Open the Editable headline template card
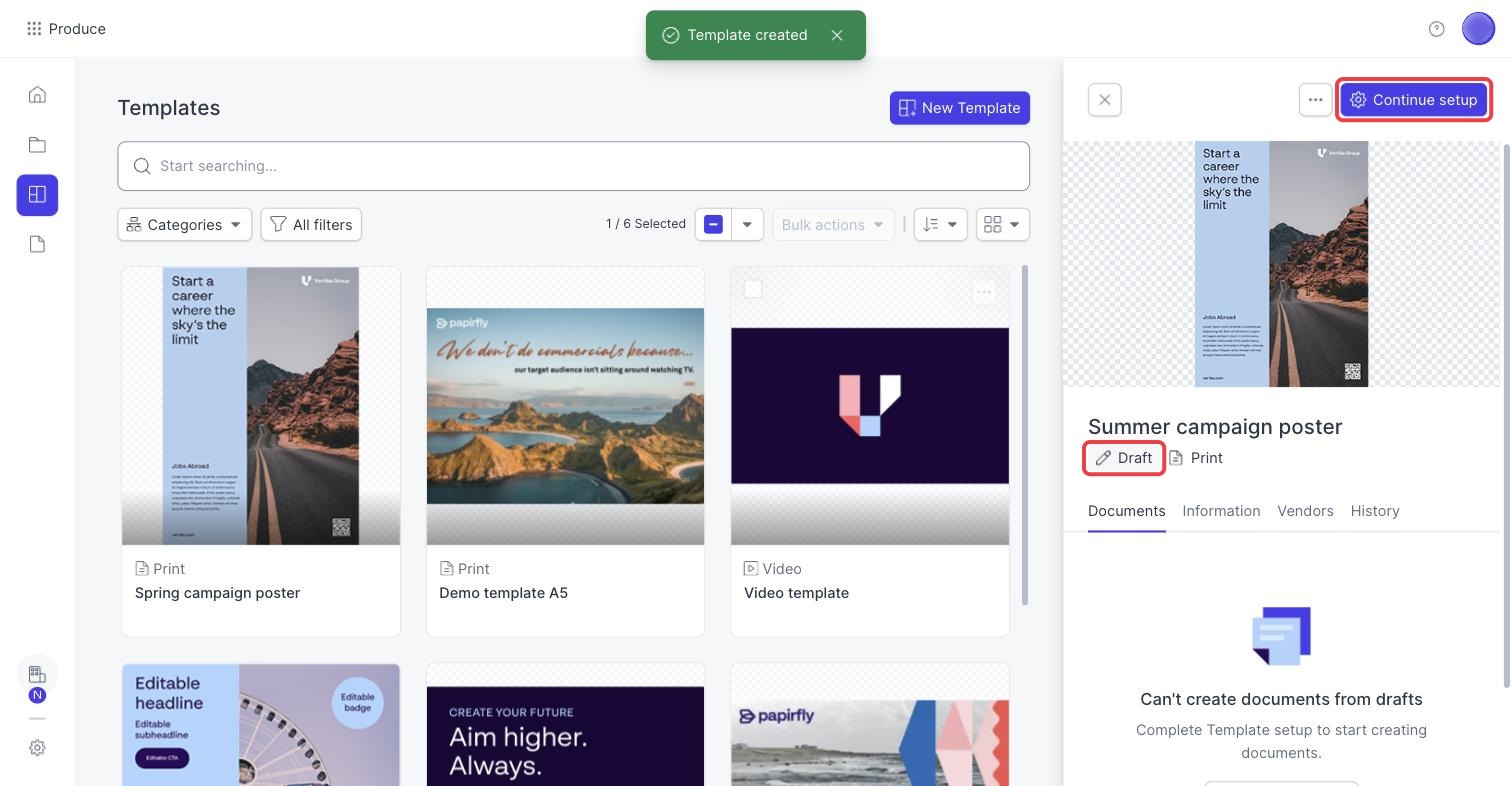Image resolution: width=1512 pixels, height=786 pixels. click(x=261, y=724)
